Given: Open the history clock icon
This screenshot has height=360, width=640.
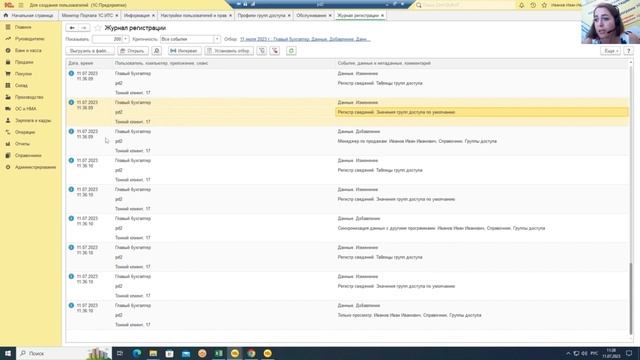Looking at the screenshot, I should point(533,5).
